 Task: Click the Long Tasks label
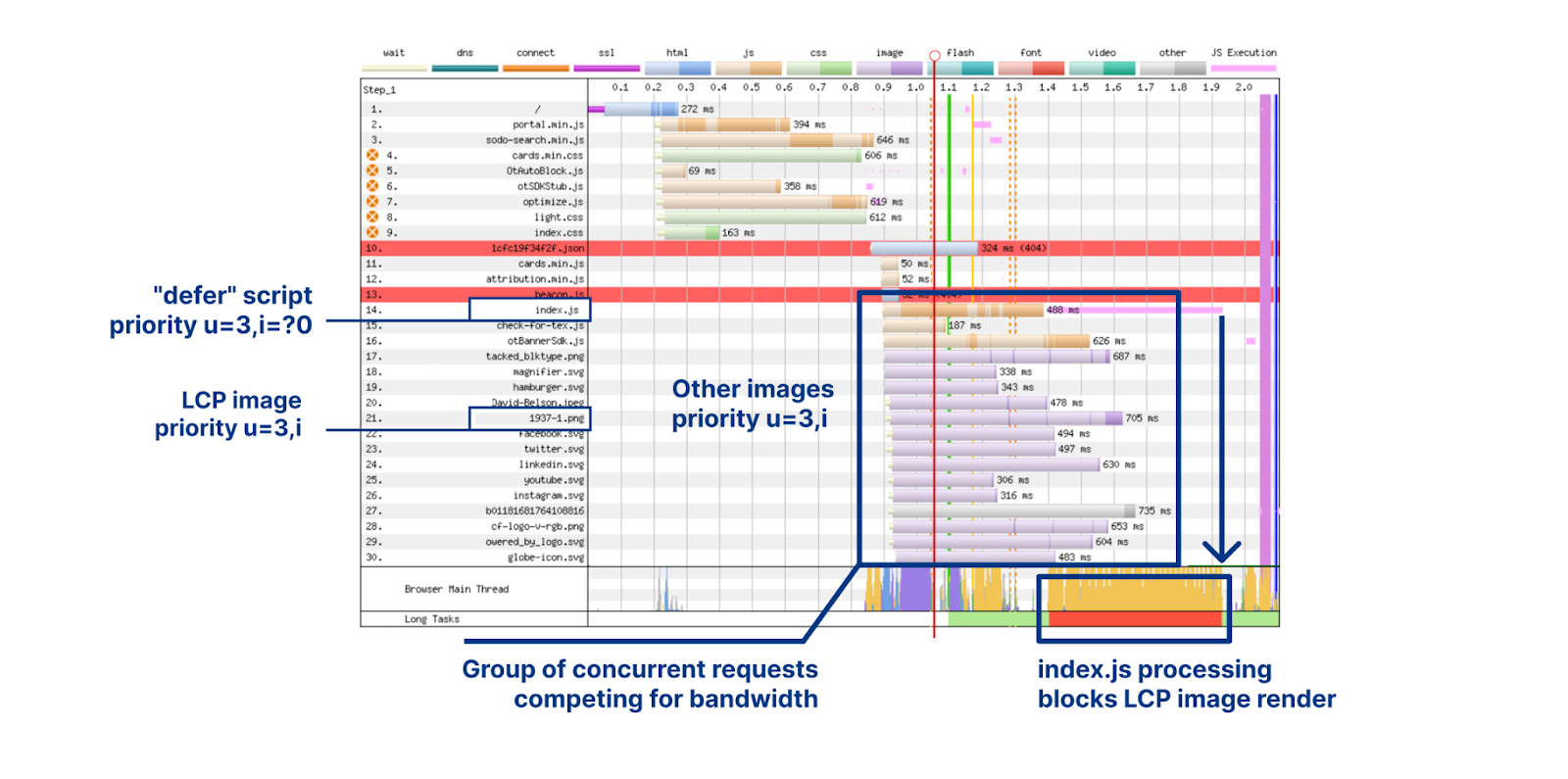[x=431, y=619]
